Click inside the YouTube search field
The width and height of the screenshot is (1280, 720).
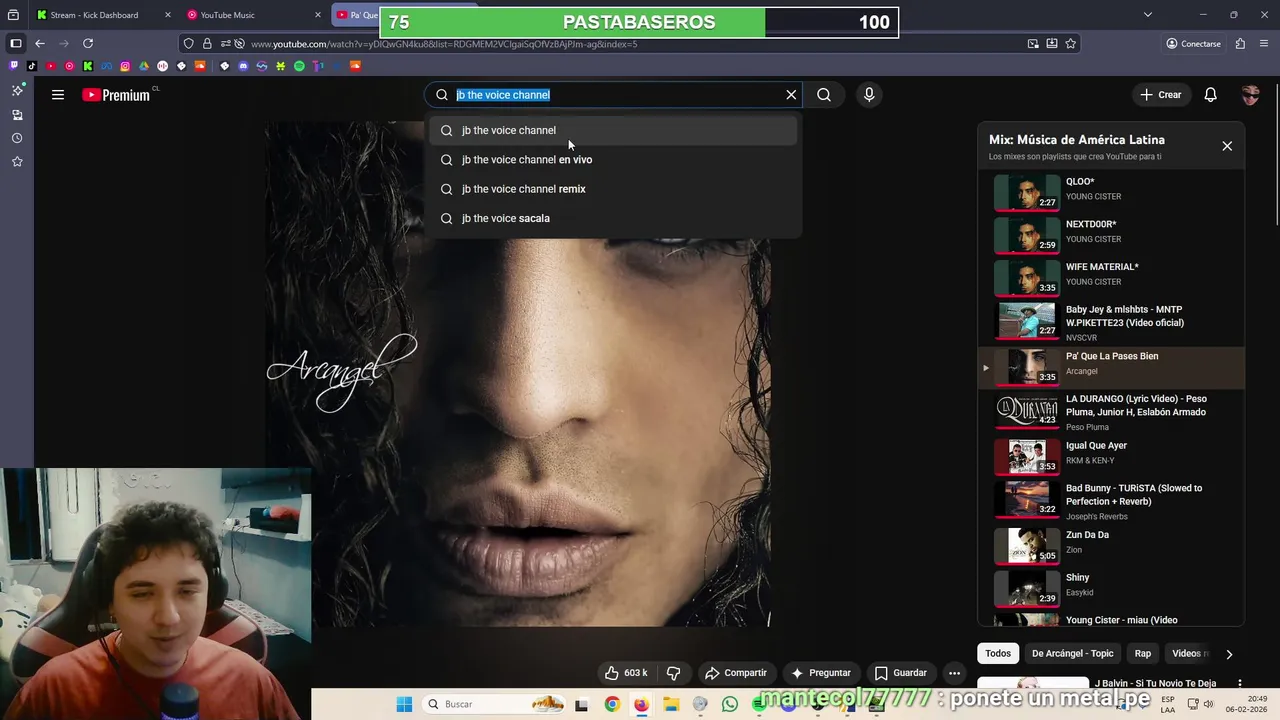click(x=615, y=95)
